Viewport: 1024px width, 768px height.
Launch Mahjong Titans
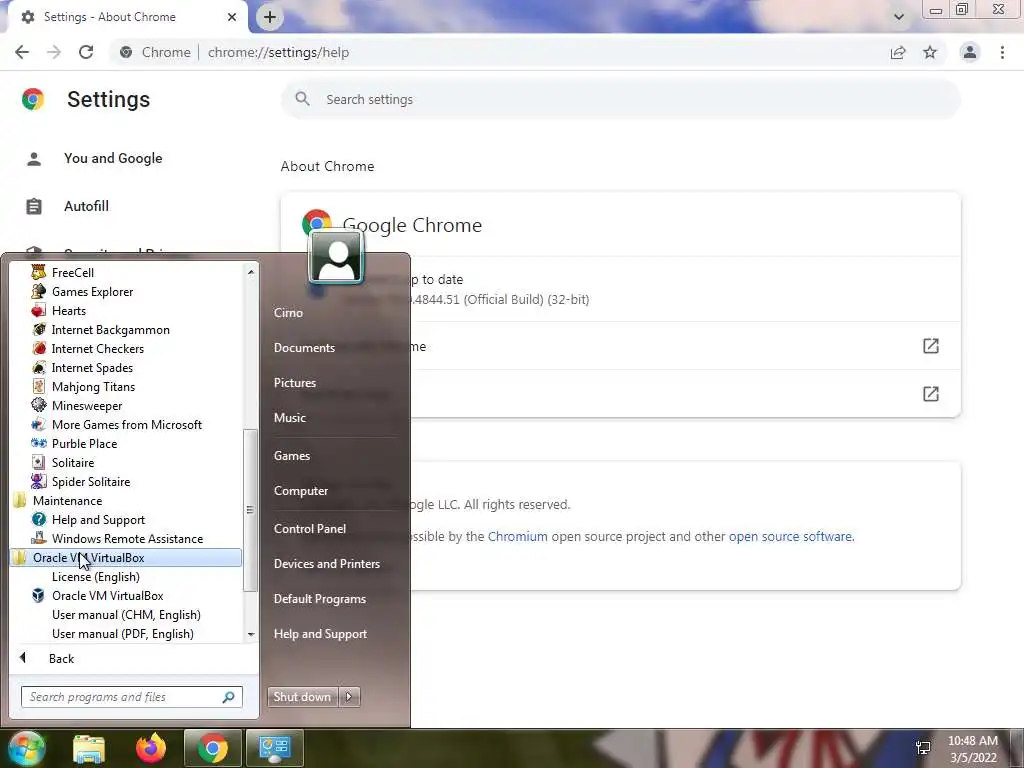[x=93, y=386]
